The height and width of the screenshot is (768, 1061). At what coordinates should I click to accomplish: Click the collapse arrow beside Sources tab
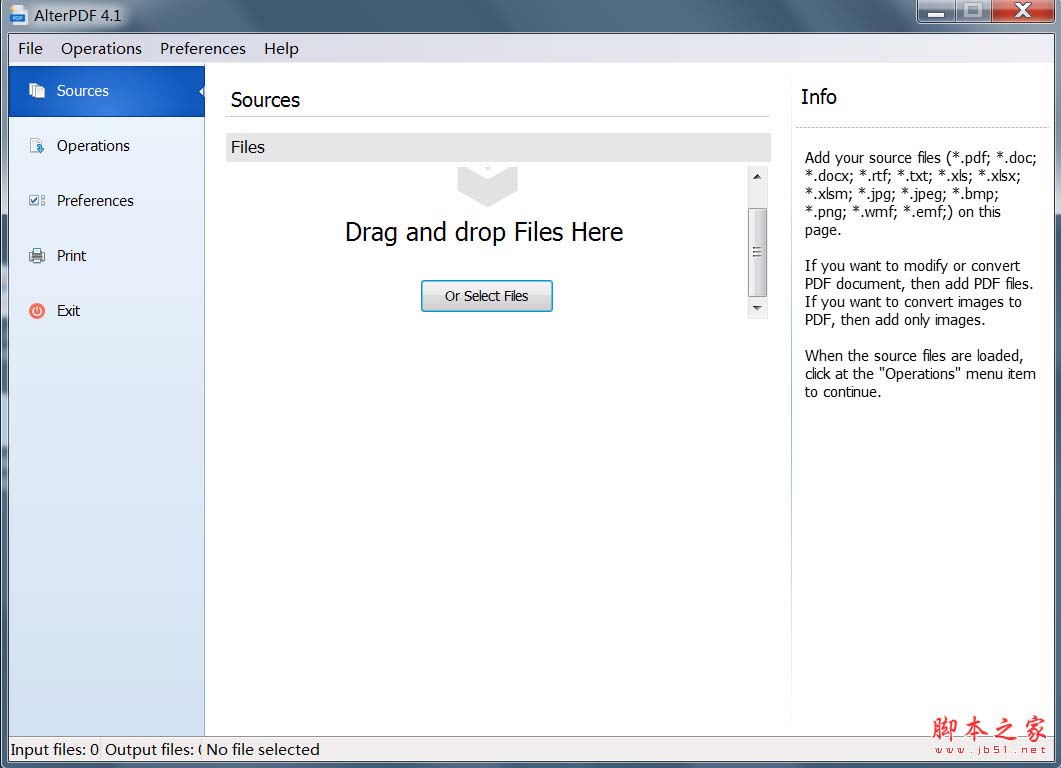(x=202, y=91)
